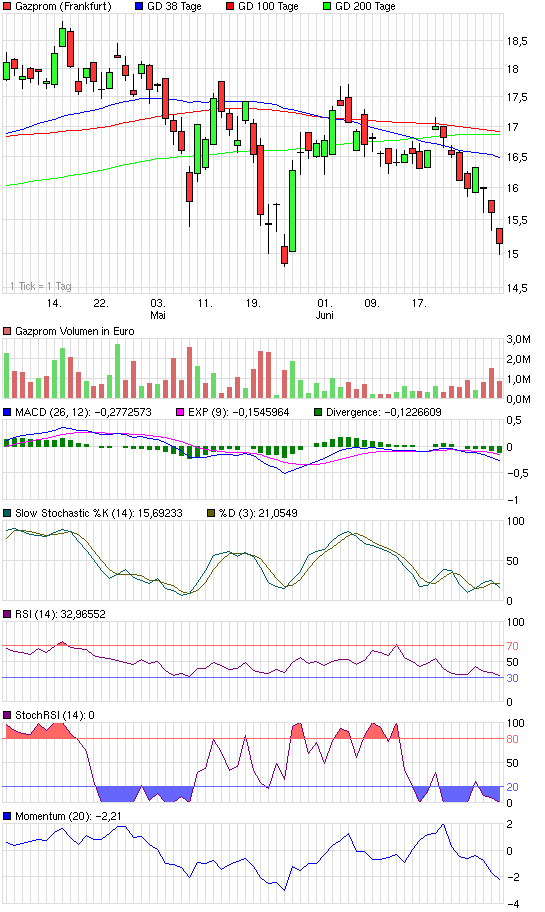This screenshot has width=545, height=912.
Task: Click the teal Slow Stochastic %K swatch
Action: coord(7,514)
